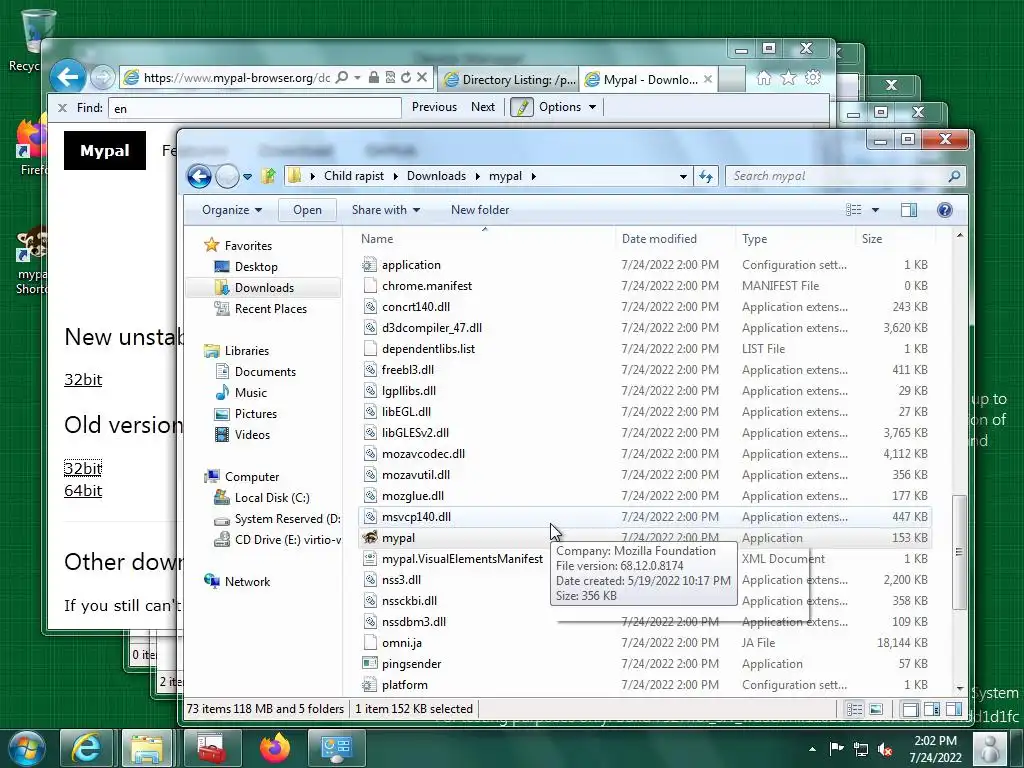Click the change view icon
1024x768 pixels.
pos(854,210)
